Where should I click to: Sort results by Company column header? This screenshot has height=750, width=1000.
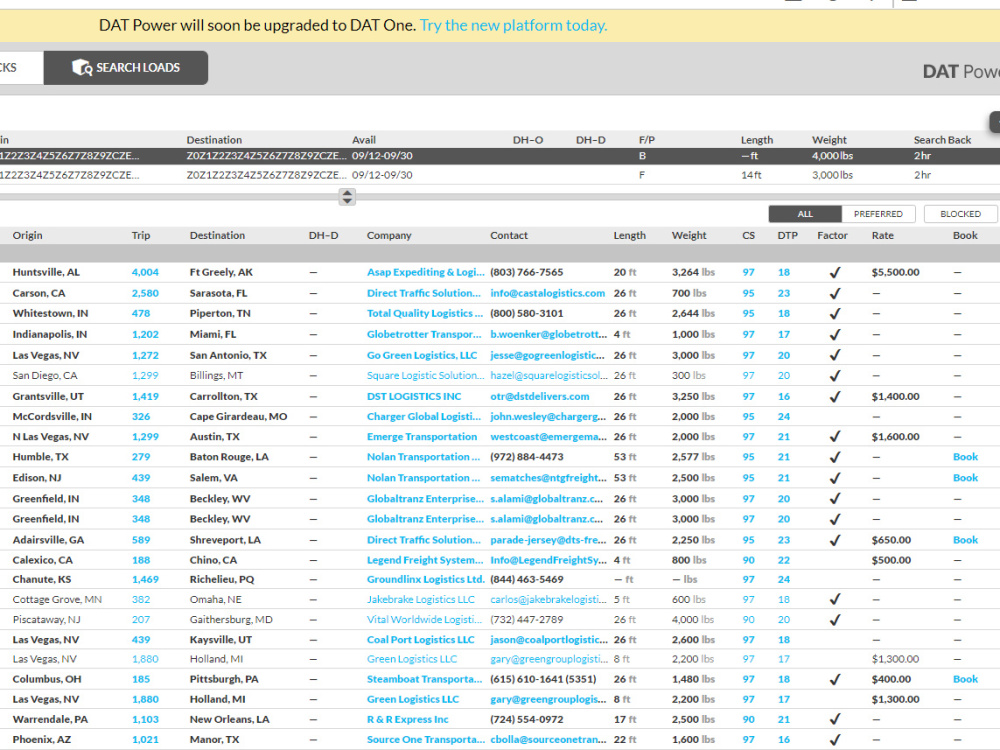point(389,235)
